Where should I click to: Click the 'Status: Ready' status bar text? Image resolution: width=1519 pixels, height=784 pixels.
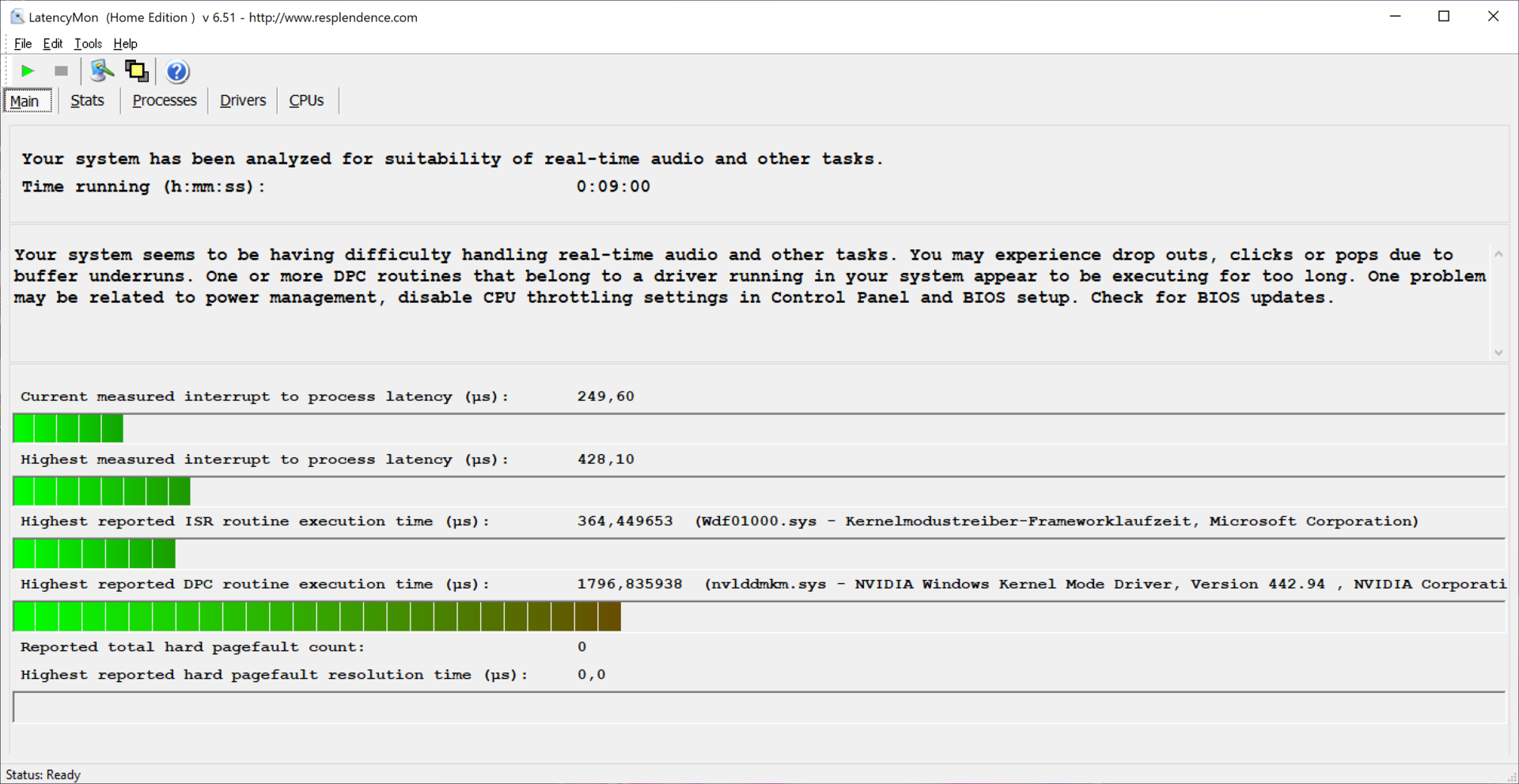click(x=44, y=775)
